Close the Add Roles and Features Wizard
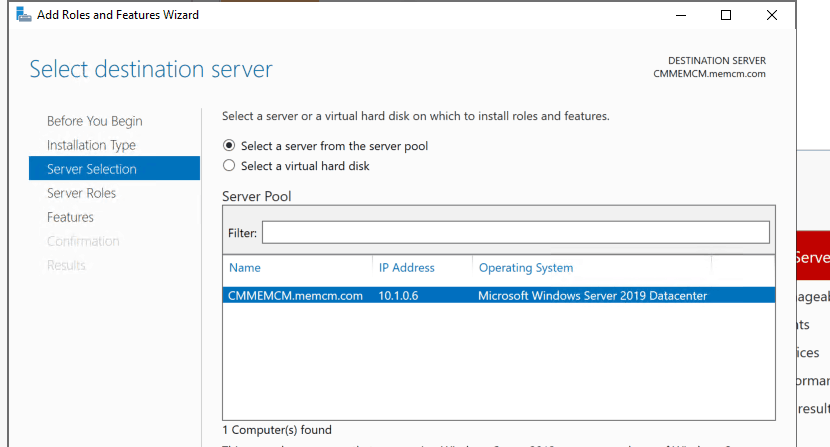This screenshot has height=447, width=830. click(x=772, y=15)
